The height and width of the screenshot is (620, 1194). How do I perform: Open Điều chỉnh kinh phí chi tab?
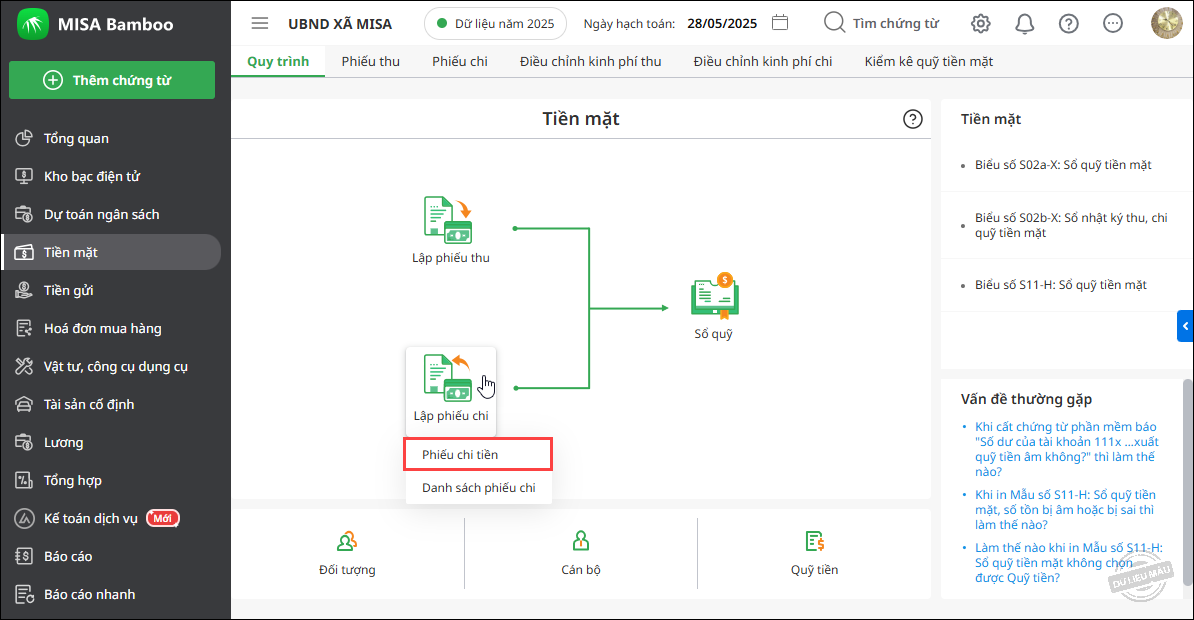[763, 62]
